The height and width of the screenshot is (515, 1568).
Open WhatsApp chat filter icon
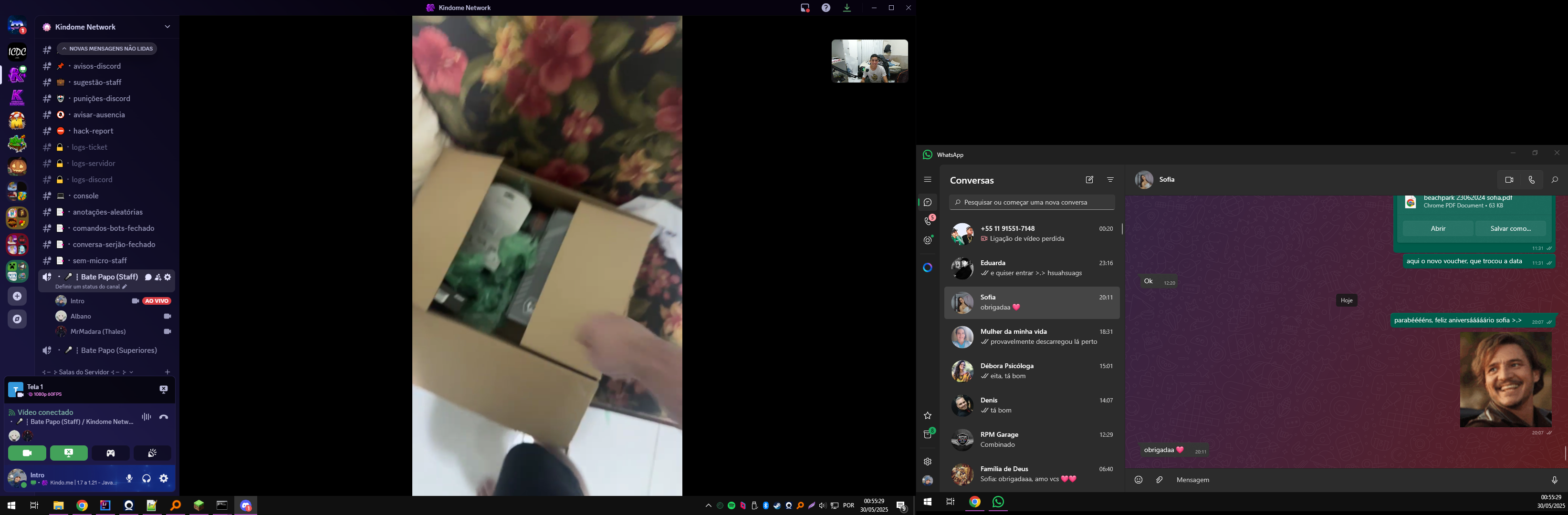(1110, 180)
